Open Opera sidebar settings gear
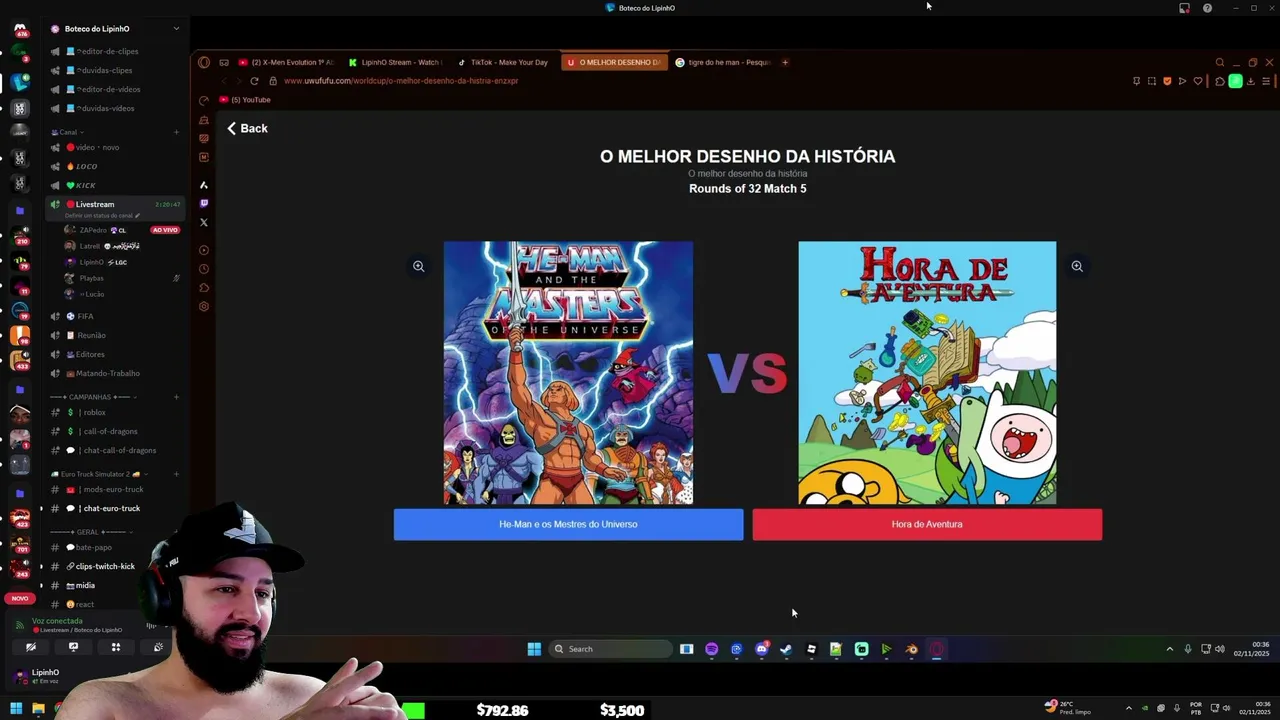The height and width of the screenshot is (720, 1280). (204, 306)
